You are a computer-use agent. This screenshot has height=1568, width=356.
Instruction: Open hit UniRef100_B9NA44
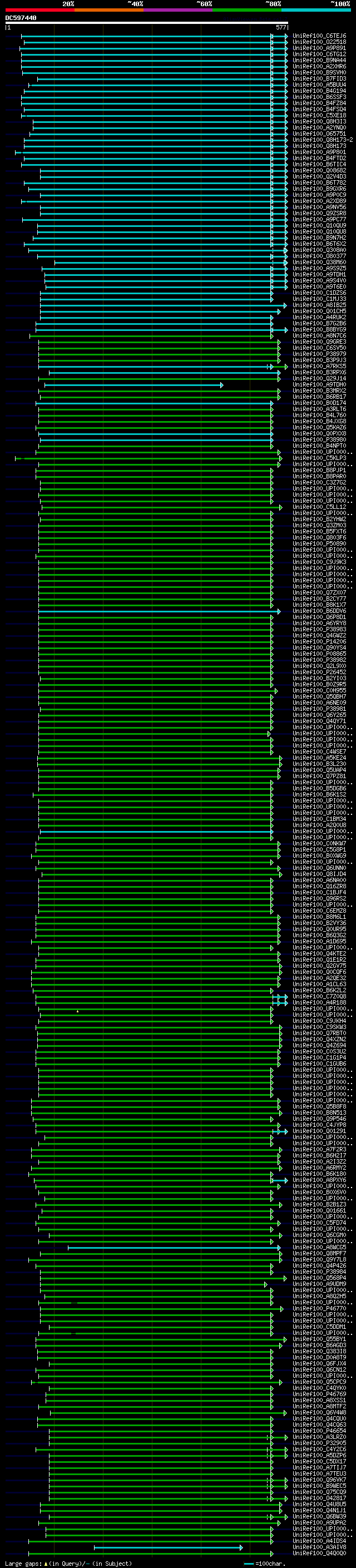pos(319,60)
